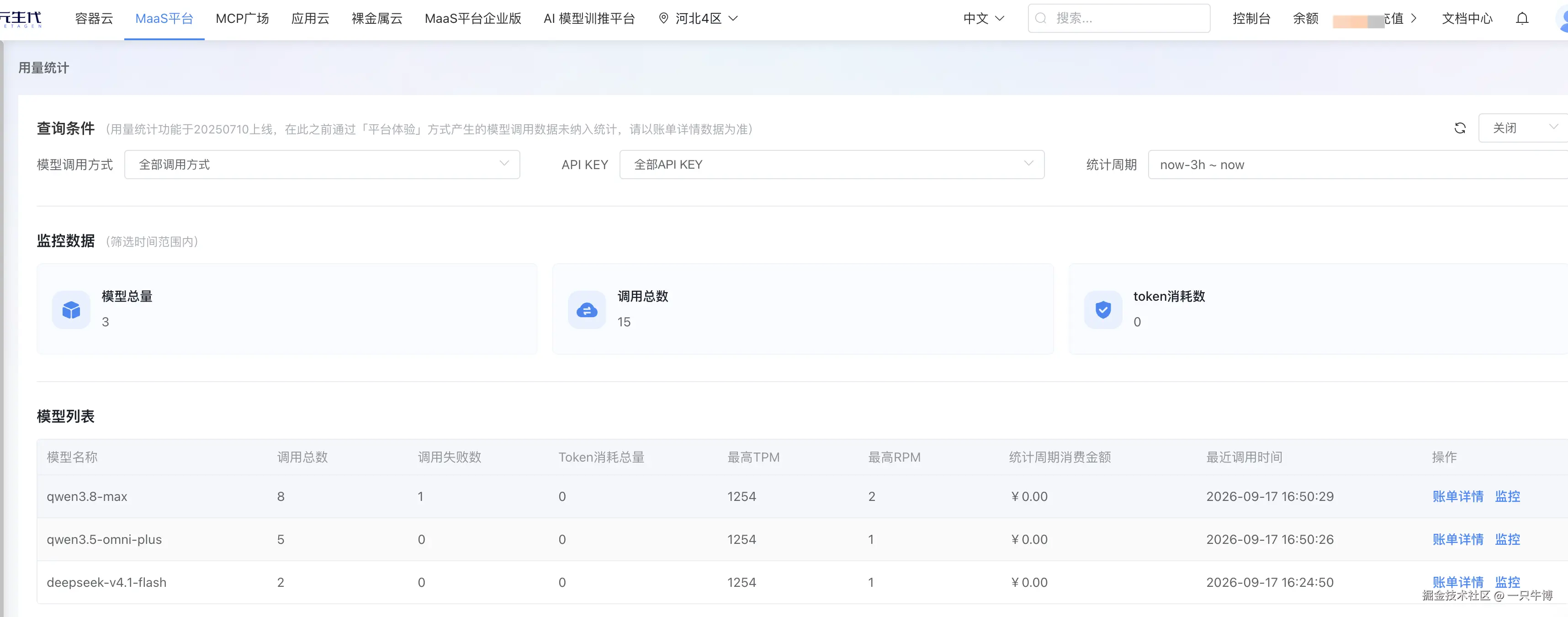The image size is (1568, 617).
Task: Open 账单详情 for qwen3.8-max
Action: 1458,496
